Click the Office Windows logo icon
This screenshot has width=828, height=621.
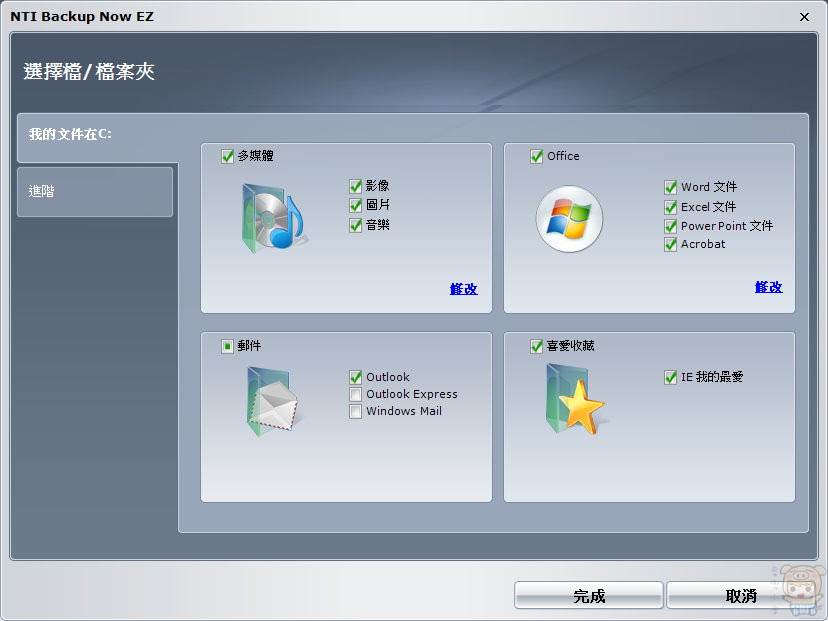569,219
